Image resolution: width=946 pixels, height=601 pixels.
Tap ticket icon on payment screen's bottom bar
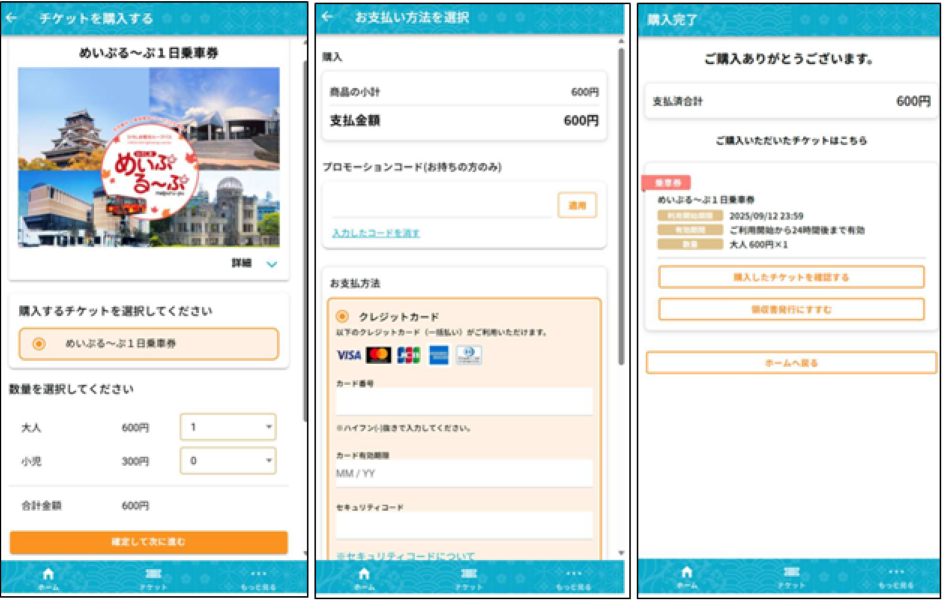(470, 576)
